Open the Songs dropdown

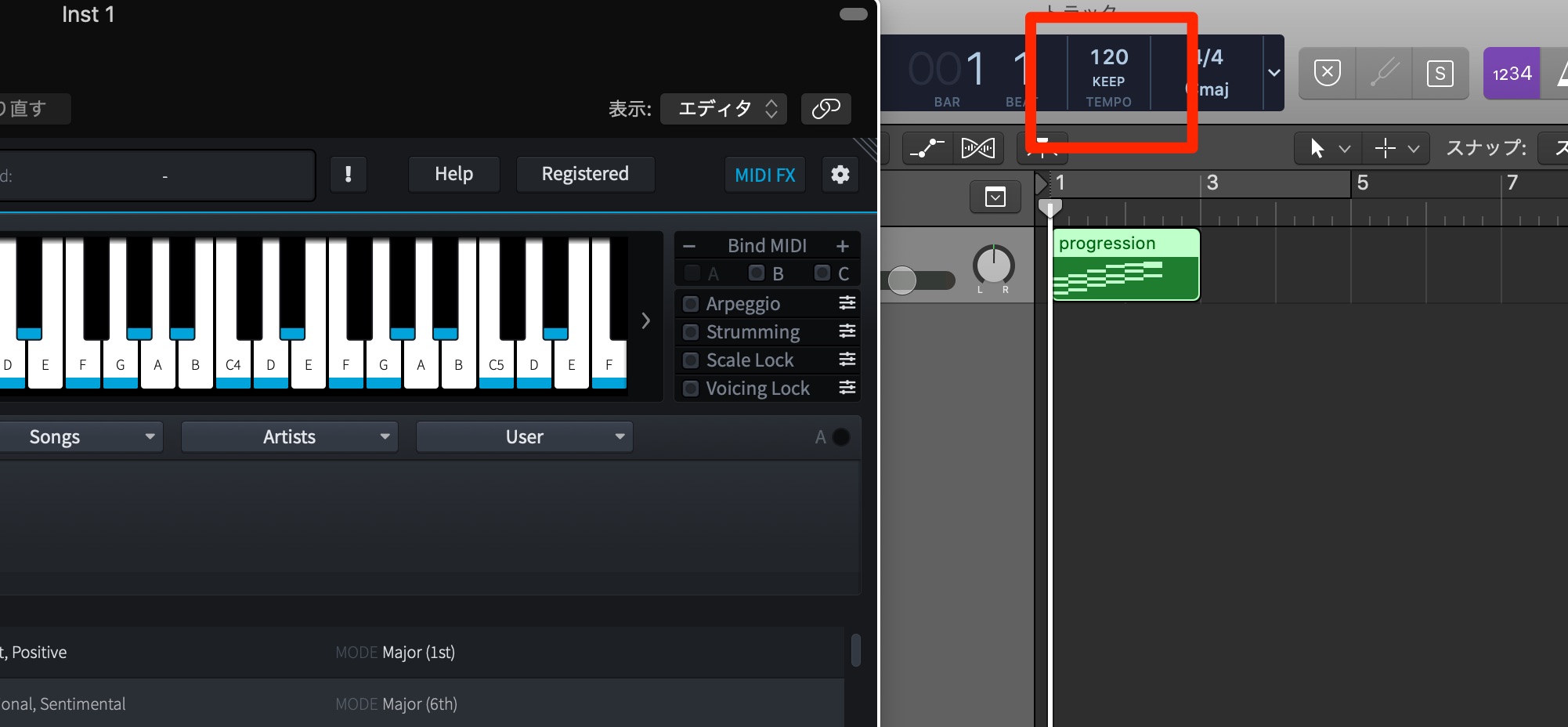click(81, 437)
